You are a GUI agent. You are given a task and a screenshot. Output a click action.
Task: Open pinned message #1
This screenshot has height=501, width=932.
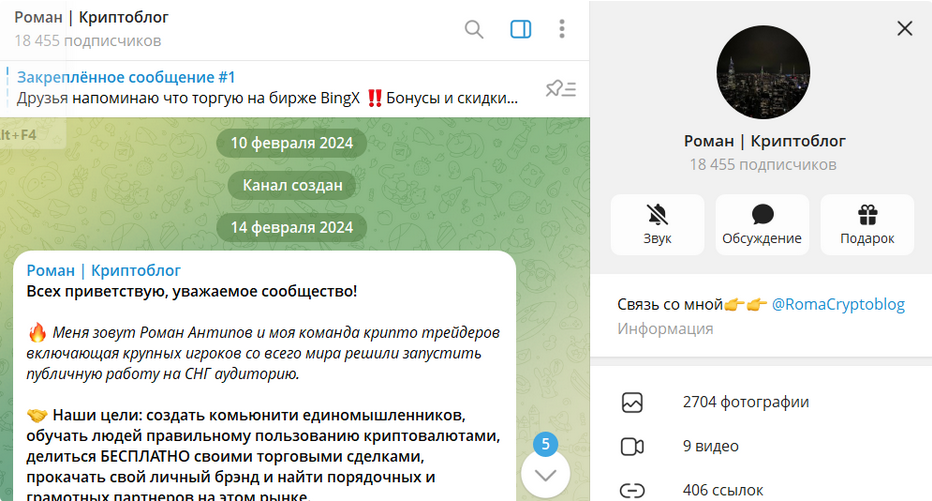pyautogui.click(x=268, y=88)
